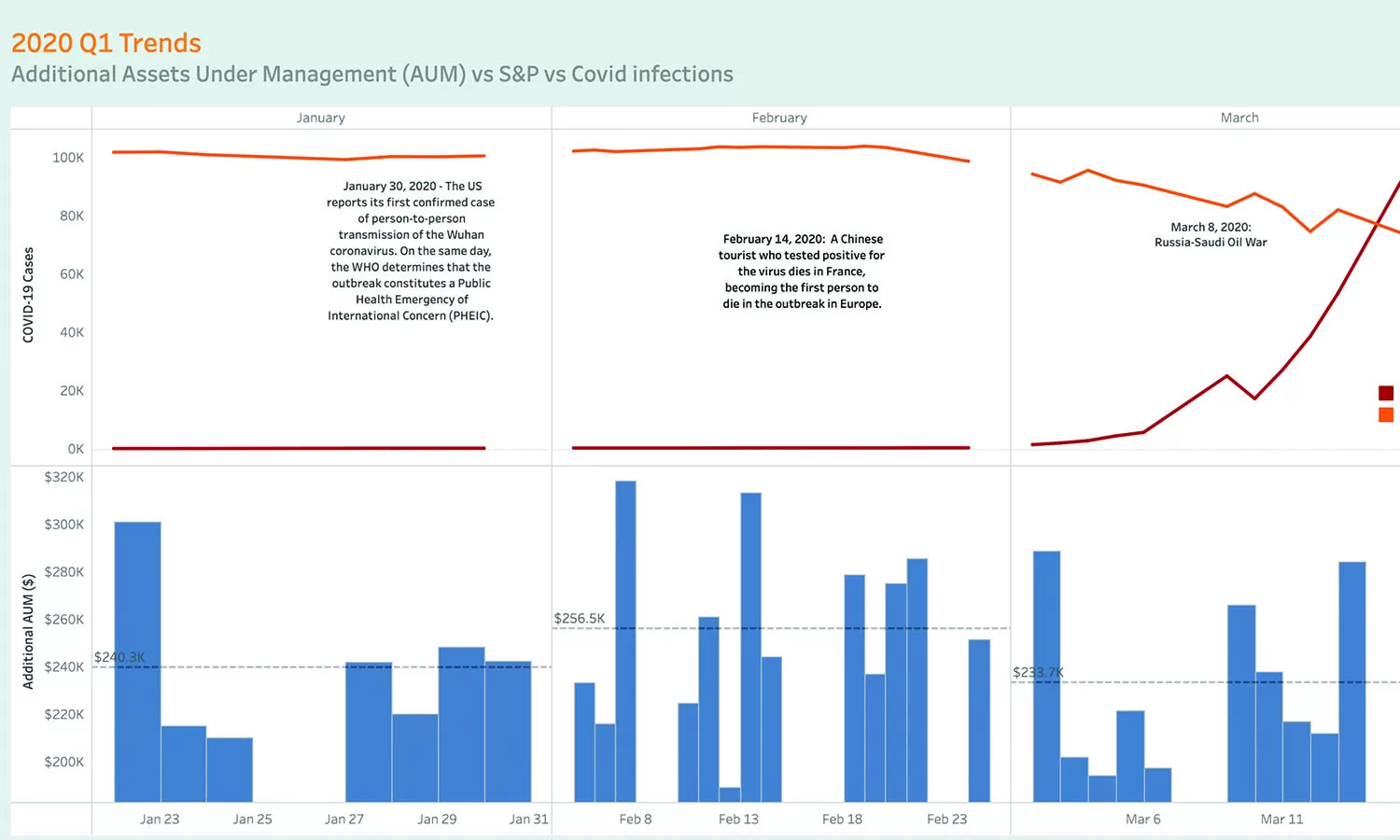Click the 60K cases axis tick
Screen dimensions: 1400x840
coord(72,273)
